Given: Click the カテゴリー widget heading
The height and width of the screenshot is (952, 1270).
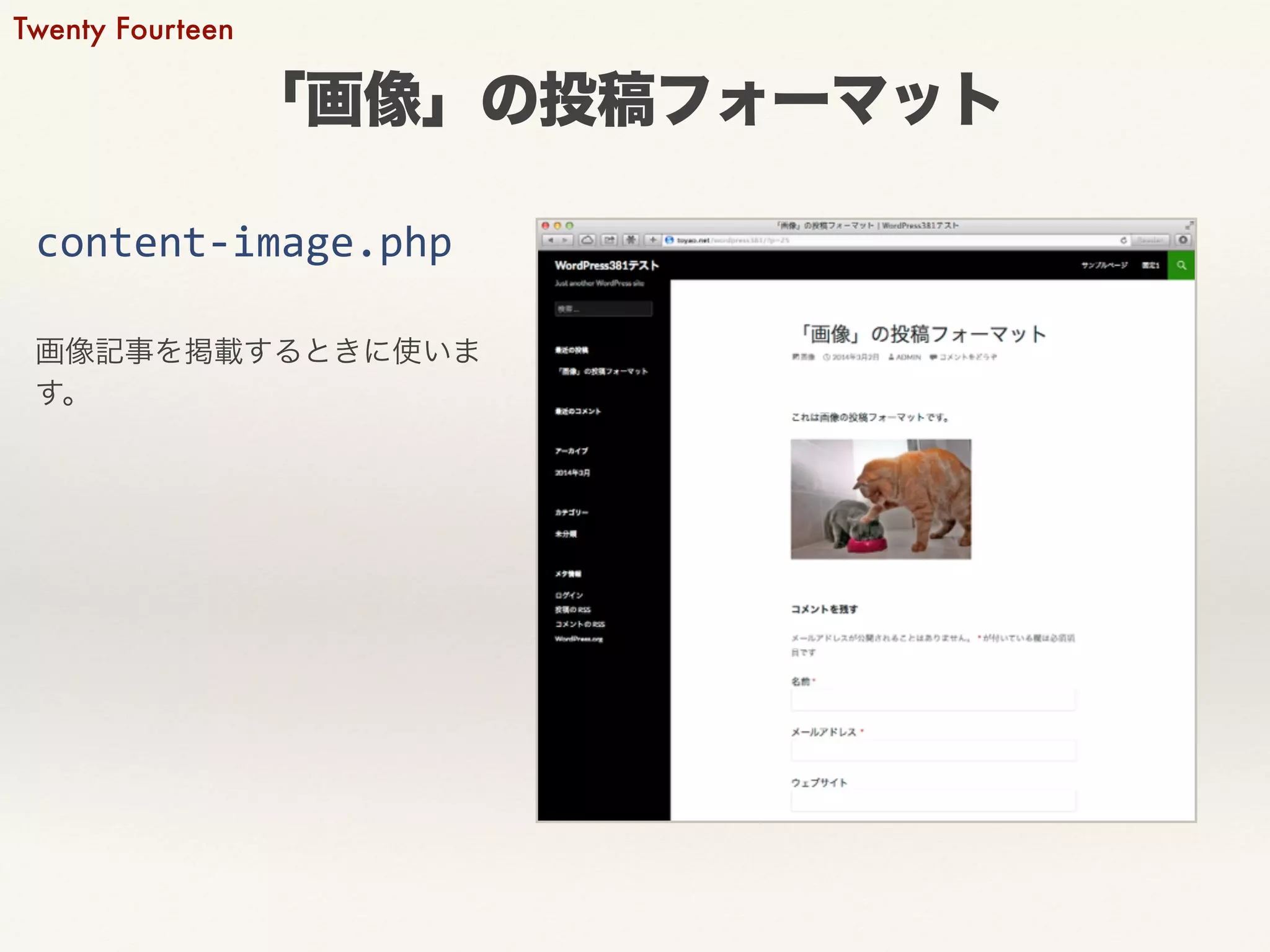Looking at the screenshot, I should pos(571,512).
